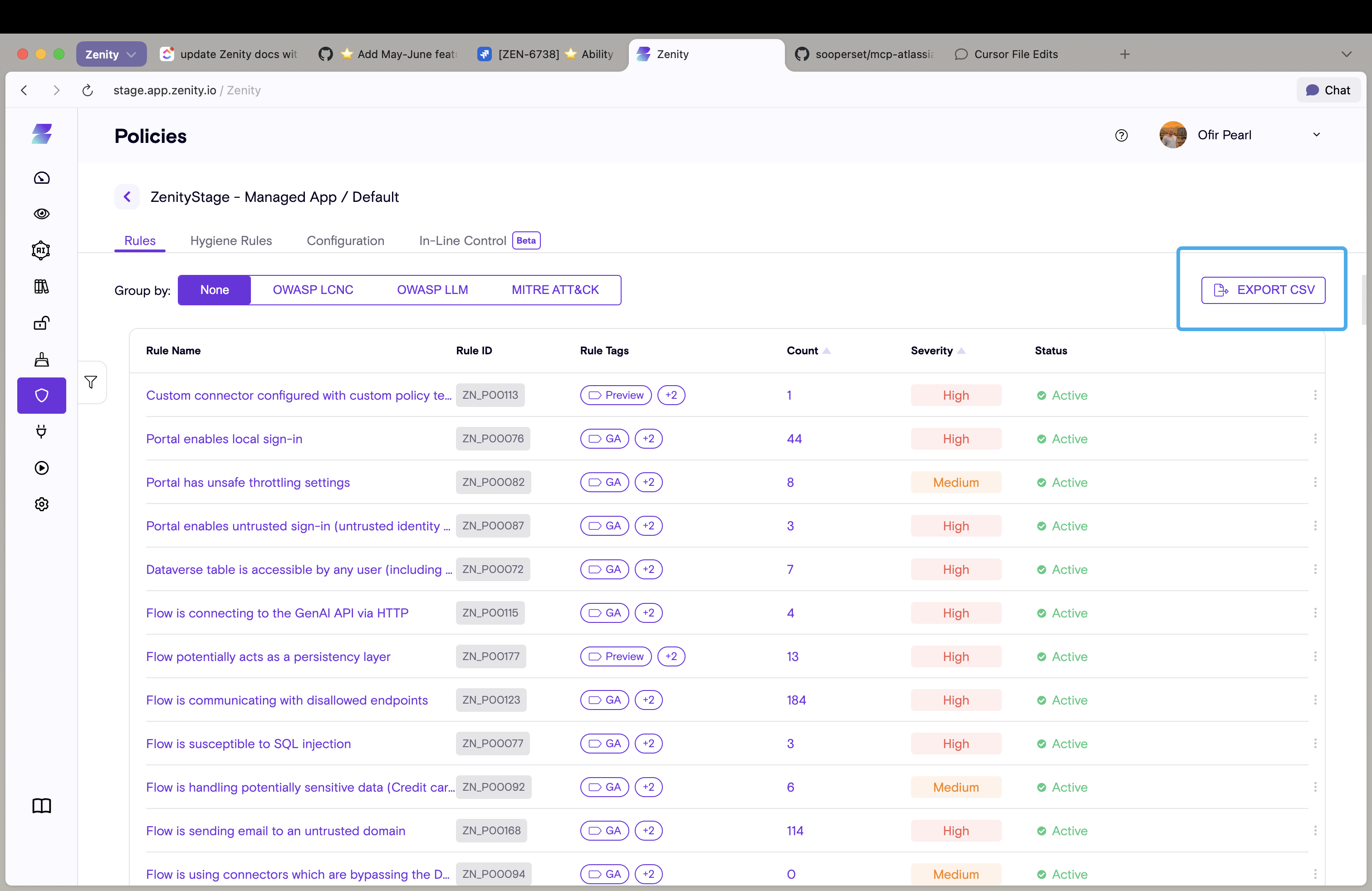Open the AI gear icon in sidebar
This screenshot has height=891, width=1372.
pyautogui.click(x=41, y=250)
